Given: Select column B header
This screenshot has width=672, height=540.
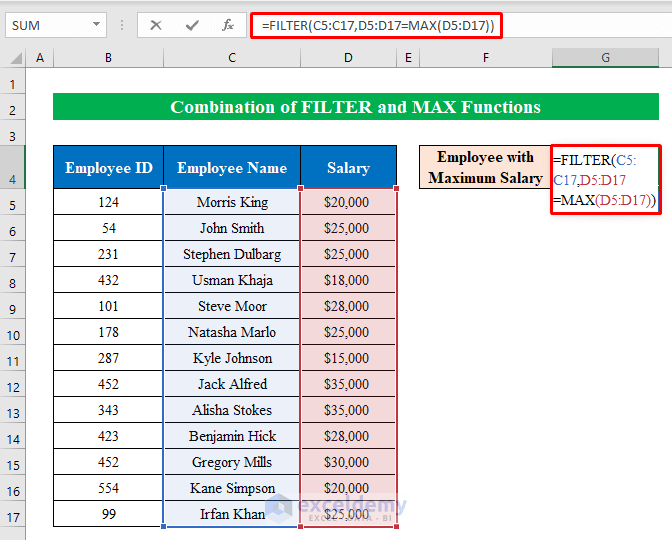Looking at the screenshot, I should point(108,58).
